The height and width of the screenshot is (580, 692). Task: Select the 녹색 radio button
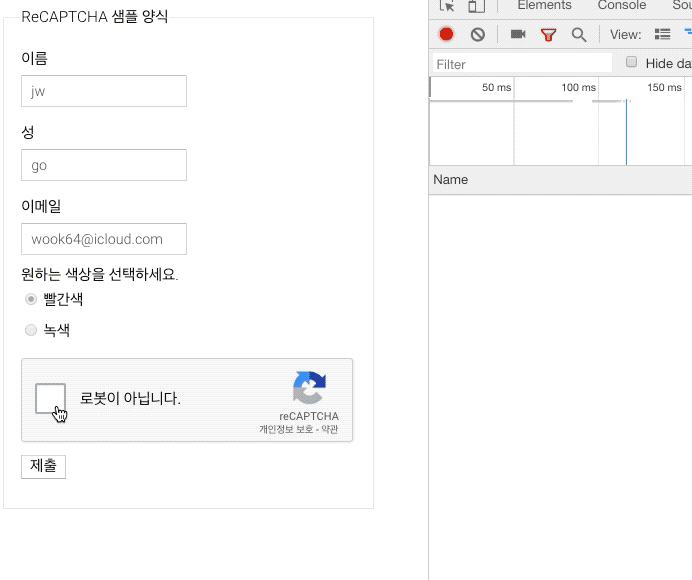tap(31, 330)
